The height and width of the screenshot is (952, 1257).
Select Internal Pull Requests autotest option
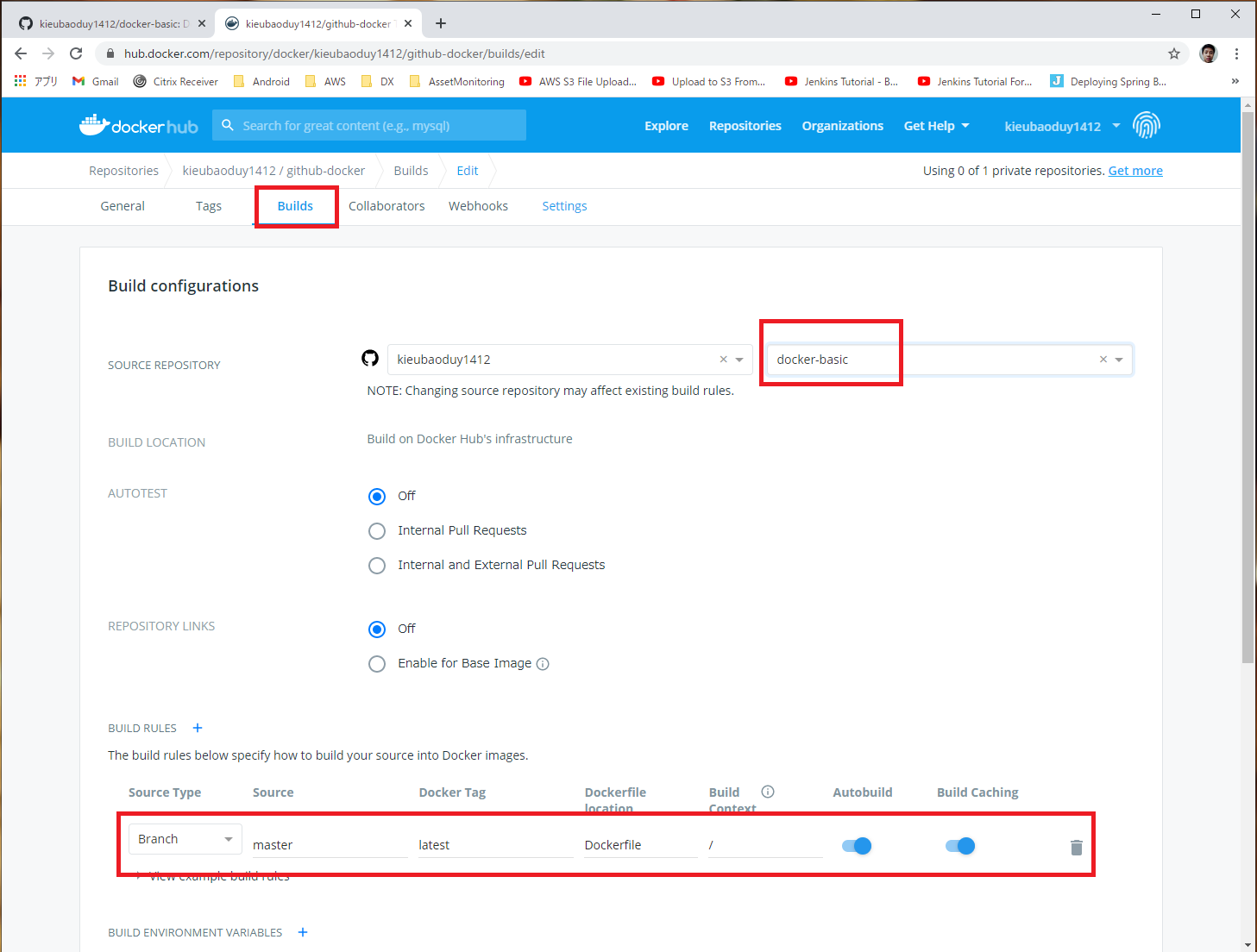point(377,531)
